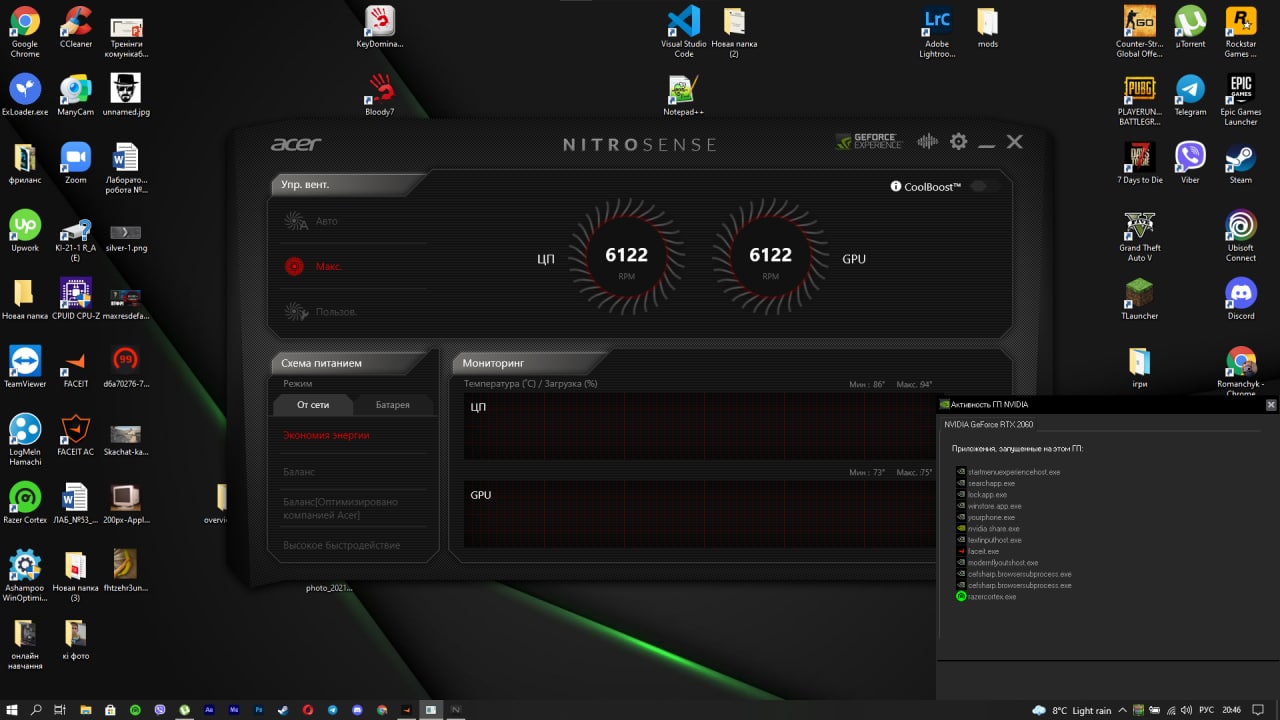
Task: Open the Windows Start menu
Action: [x=13, y=709]
